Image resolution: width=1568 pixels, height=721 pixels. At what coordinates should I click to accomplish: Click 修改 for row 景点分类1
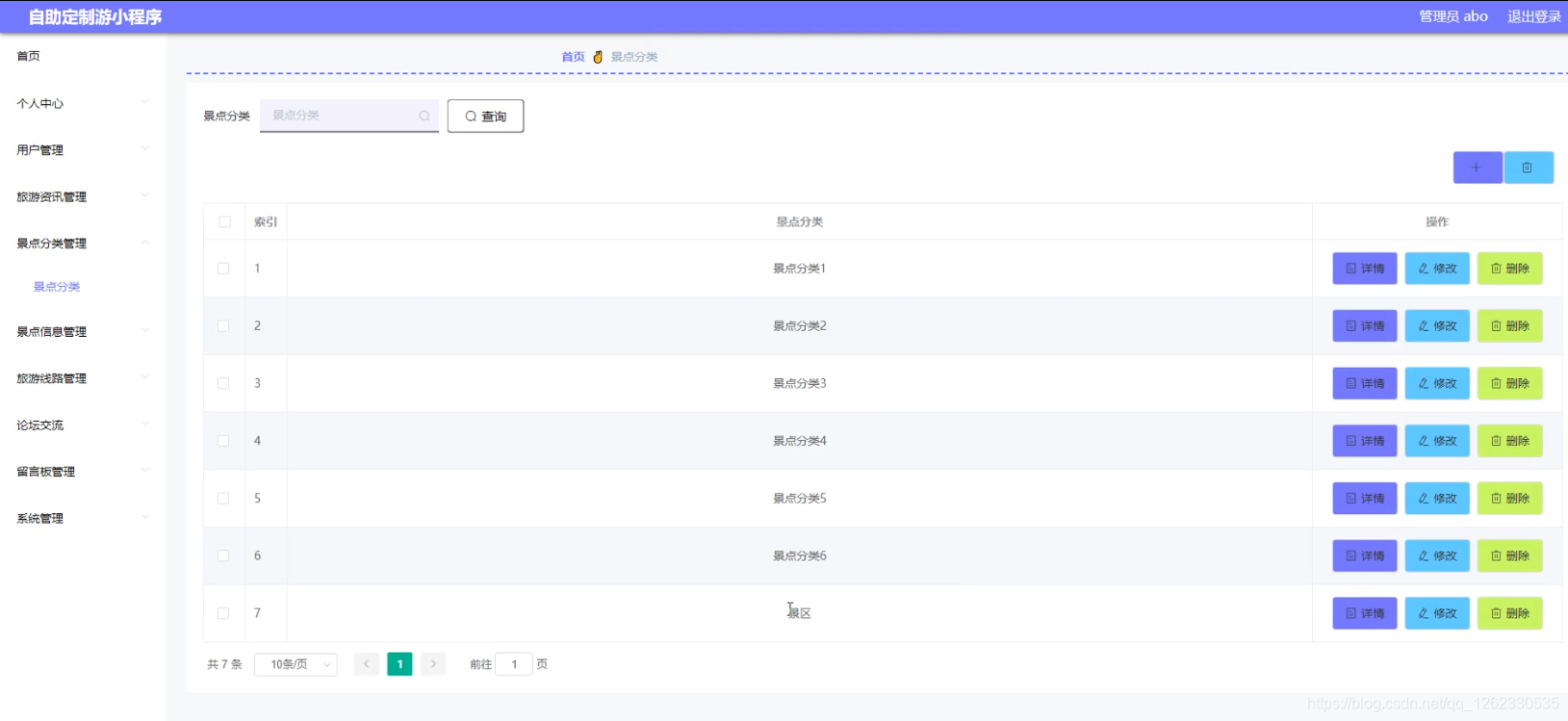(1437, 269)
